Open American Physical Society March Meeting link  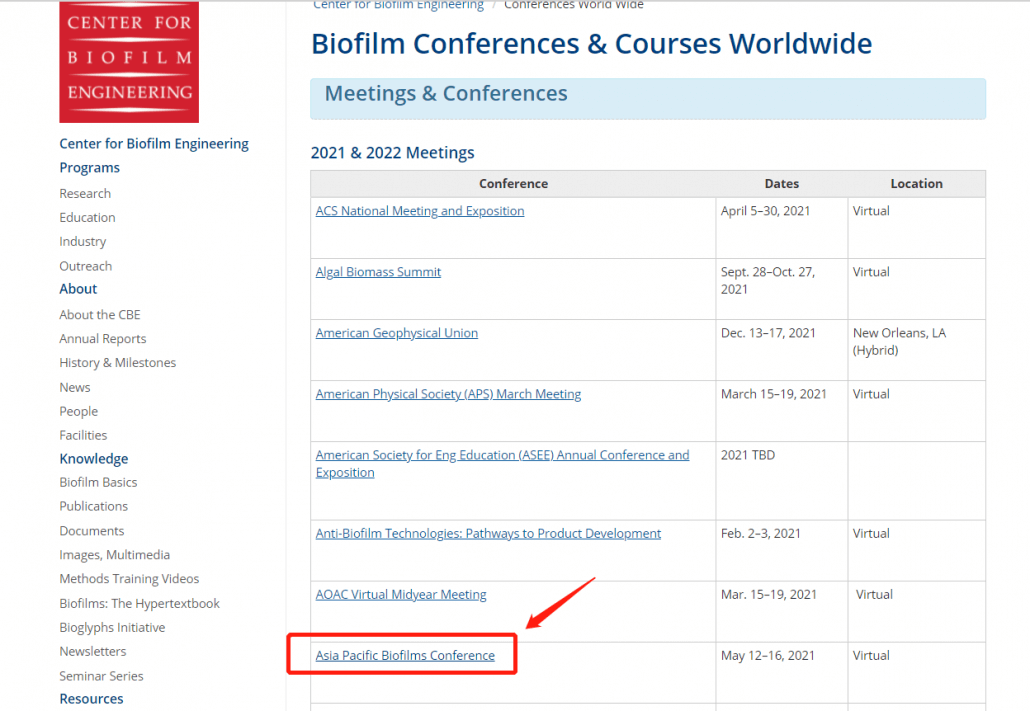448,394
